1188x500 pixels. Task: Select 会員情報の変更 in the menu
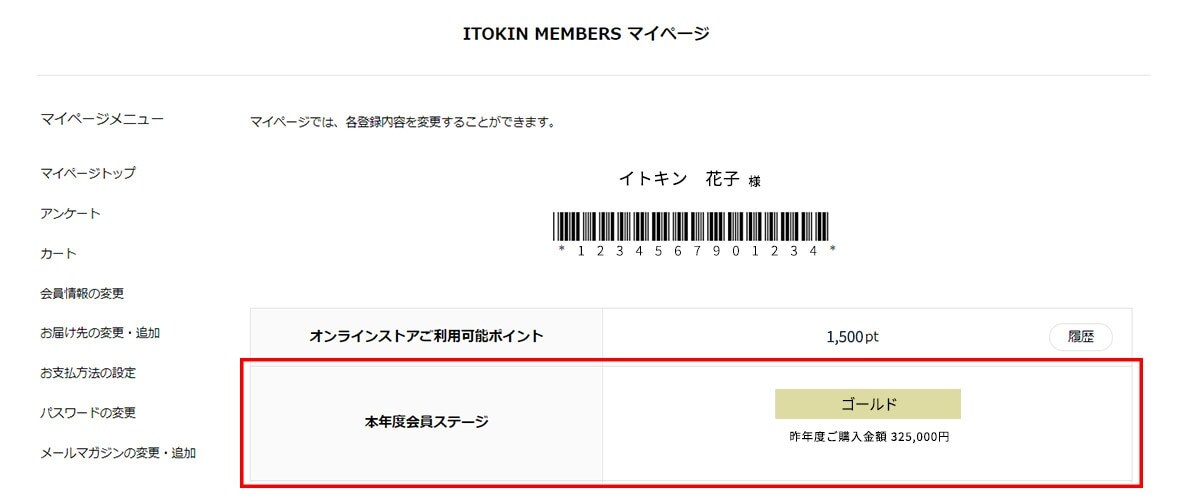coord(82,293)
